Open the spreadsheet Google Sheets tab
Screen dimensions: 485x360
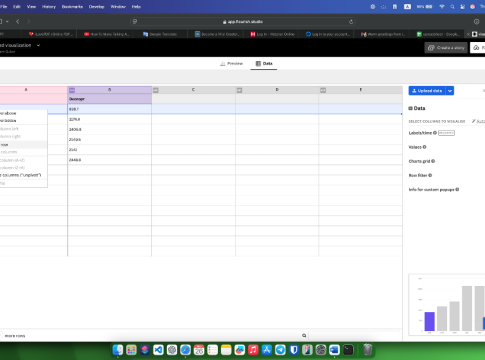tap(438, 34)
